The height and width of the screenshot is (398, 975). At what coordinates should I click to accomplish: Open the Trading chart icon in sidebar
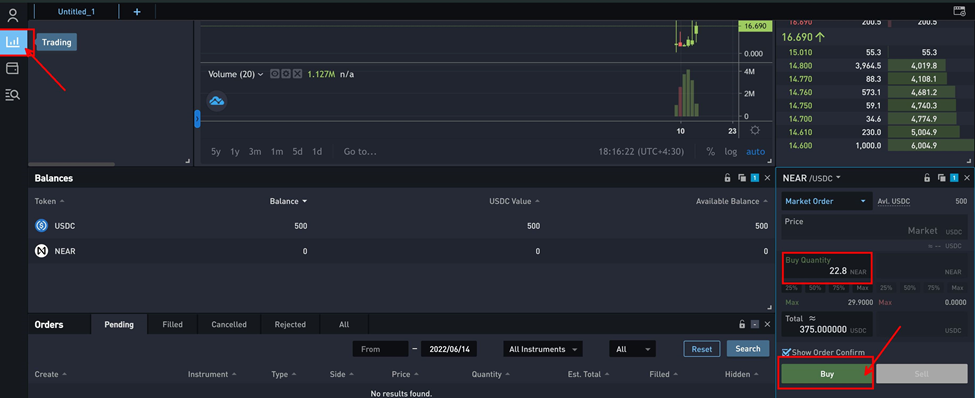pos(12,43)
